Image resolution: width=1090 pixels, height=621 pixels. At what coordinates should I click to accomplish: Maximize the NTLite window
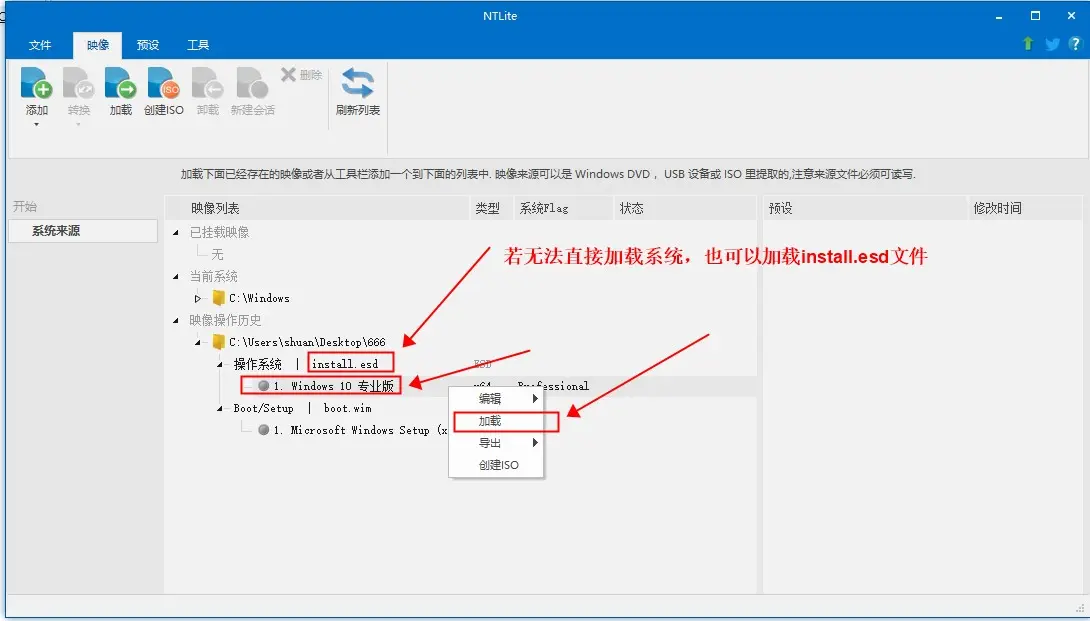1035,15
